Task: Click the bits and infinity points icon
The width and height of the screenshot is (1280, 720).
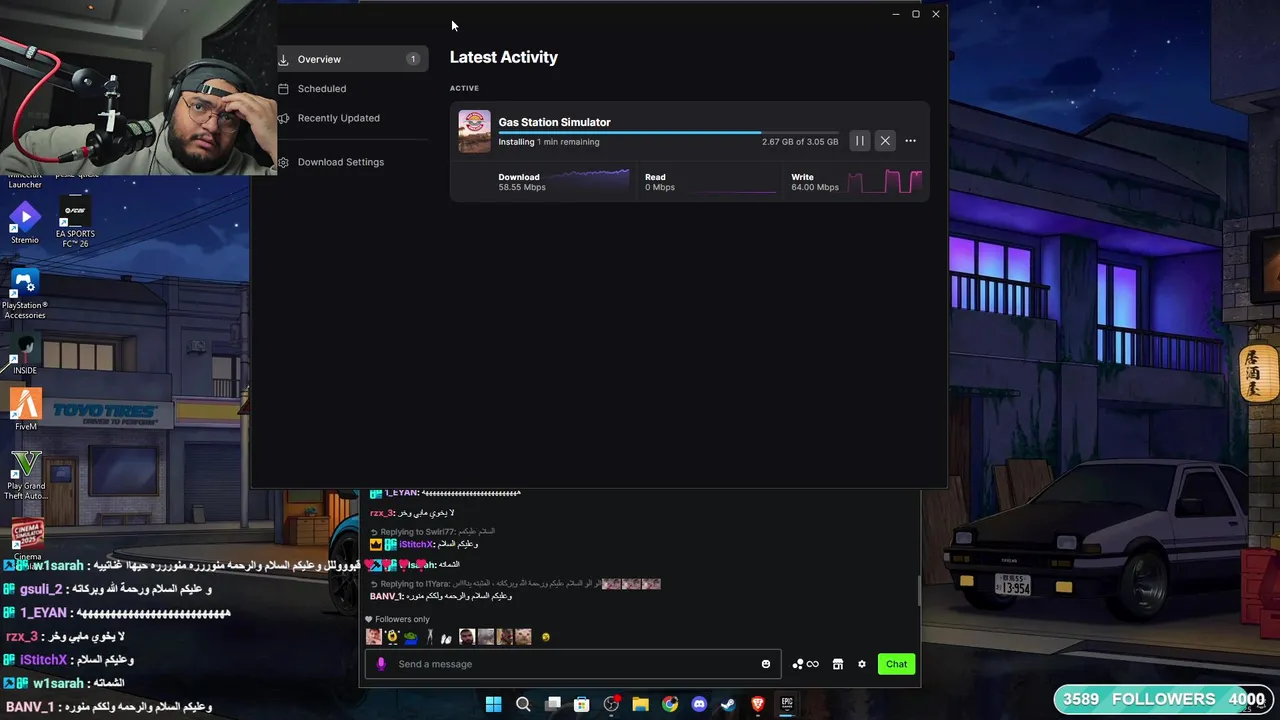Action: click(805, 664)
